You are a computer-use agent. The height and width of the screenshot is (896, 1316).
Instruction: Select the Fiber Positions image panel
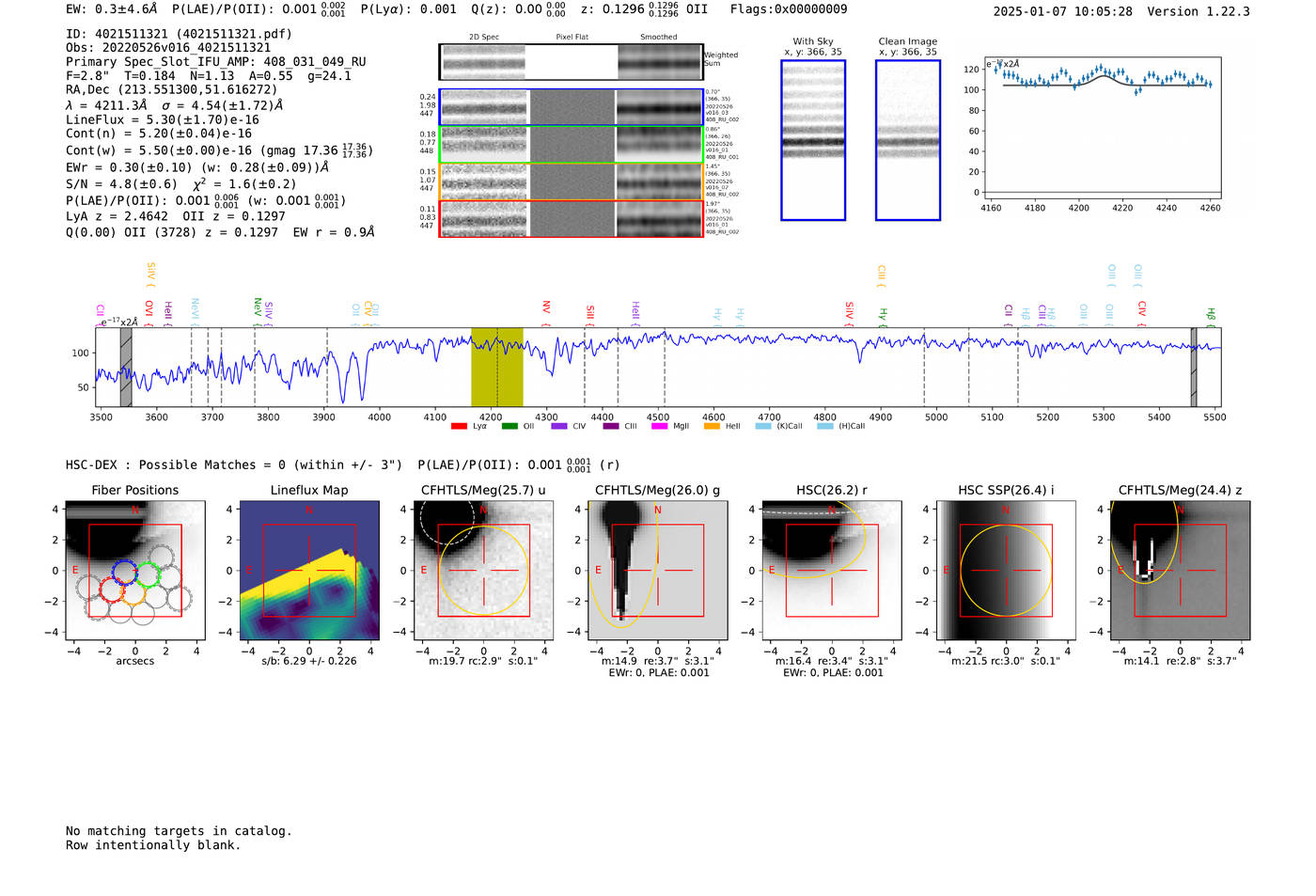click(x=134, y=571)
